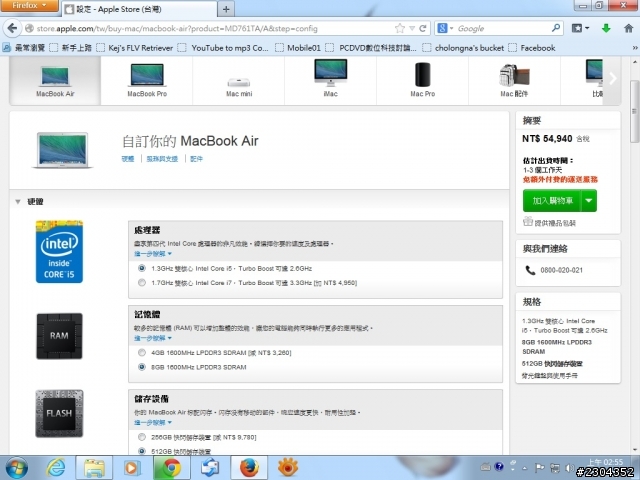Screen dimensions: 640x480
Task: Open the bookmarks menu toolbar icon
Action: [x=580, y=28]
